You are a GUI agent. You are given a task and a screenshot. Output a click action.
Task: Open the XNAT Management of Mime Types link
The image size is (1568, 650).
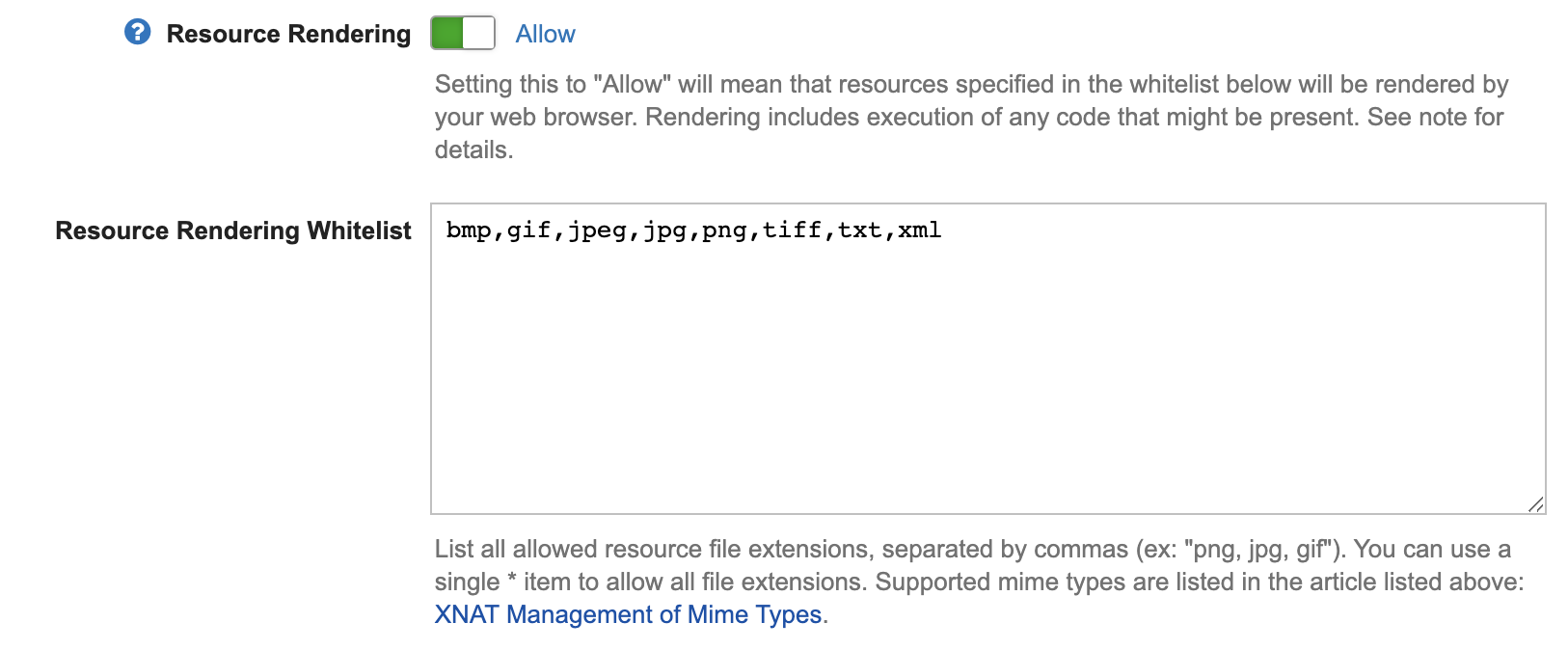point(628,614)
